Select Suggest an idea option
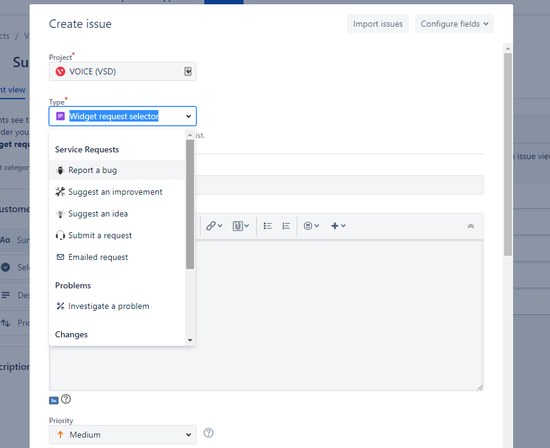550x448 pixels. [117, 214]
